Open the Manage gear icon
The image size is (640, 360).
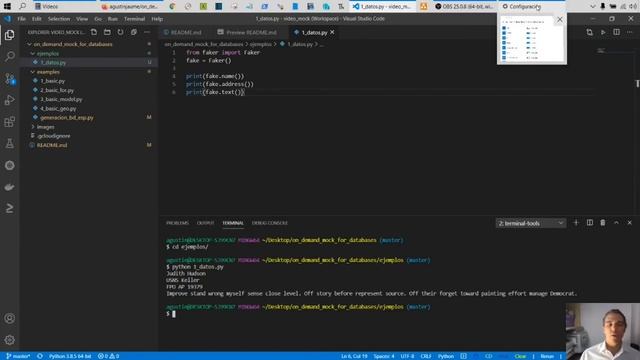pyautogui.click(x=10, y=340)
